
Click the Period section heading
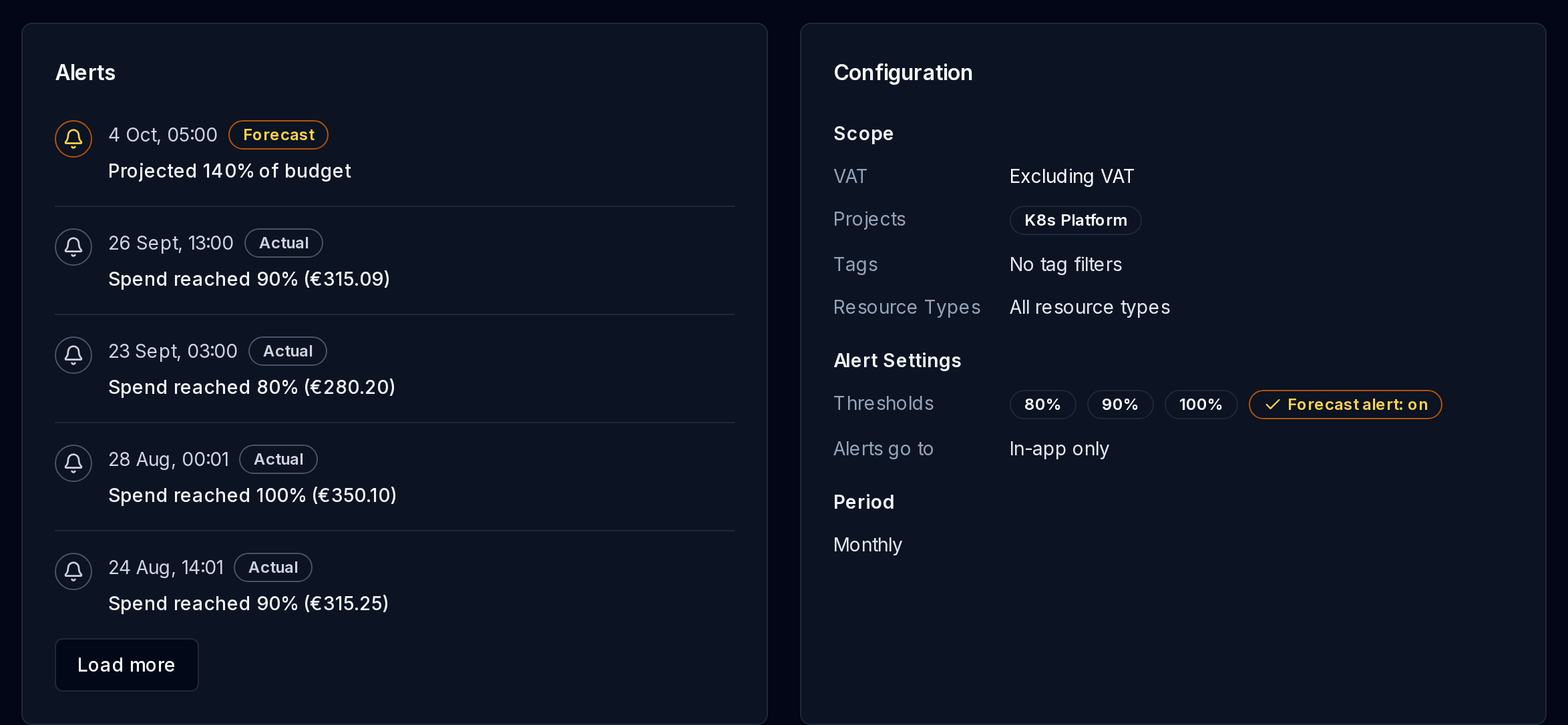pos(864,502)
